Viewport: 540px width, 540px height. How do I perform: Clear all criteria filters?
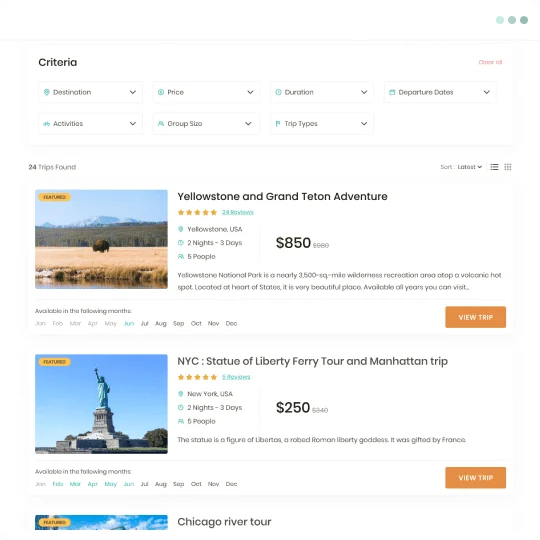(490, 62)
